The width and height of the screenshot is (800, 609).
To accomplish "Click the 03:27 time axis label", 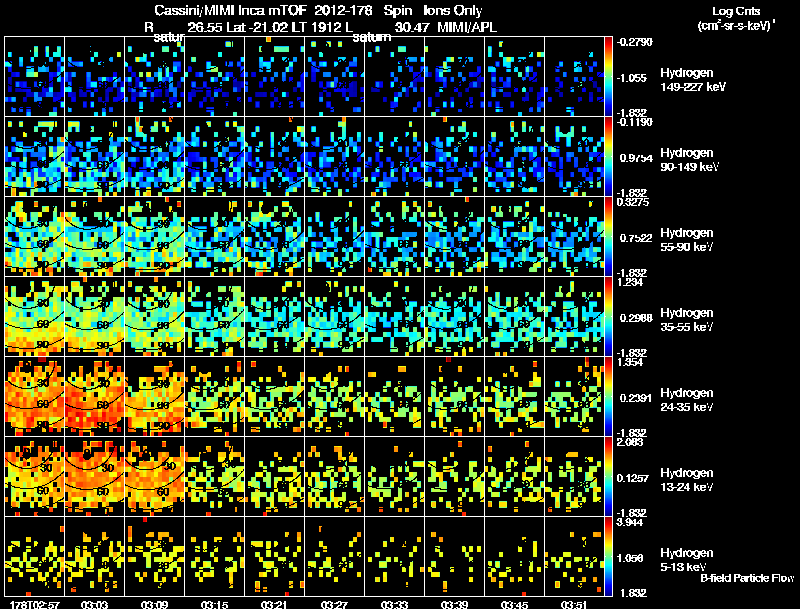I will pyautogui.click(x=334, y=605).
